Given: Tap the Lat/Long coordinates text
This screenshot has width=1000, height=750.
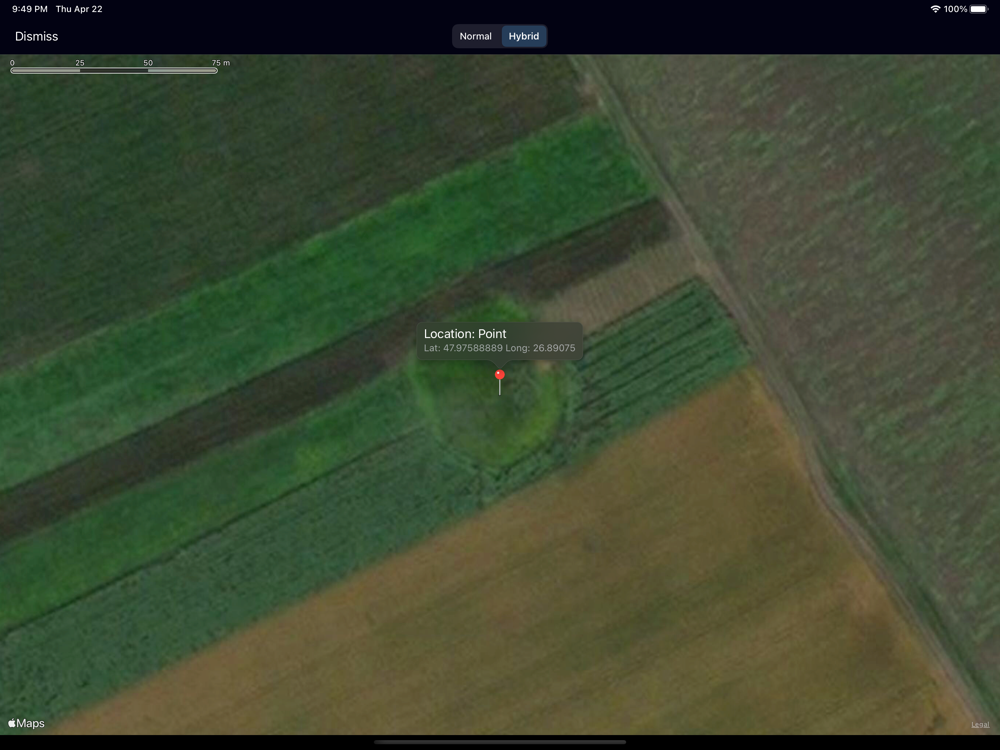Looking at the screenshot, I should point(499,348).
